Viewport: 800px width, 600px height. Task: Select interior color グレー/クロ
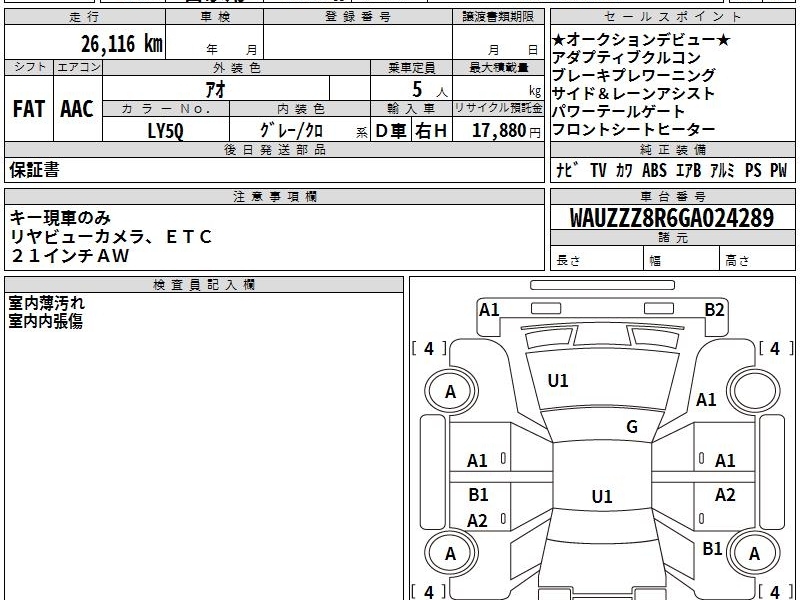tap(291, 131)
